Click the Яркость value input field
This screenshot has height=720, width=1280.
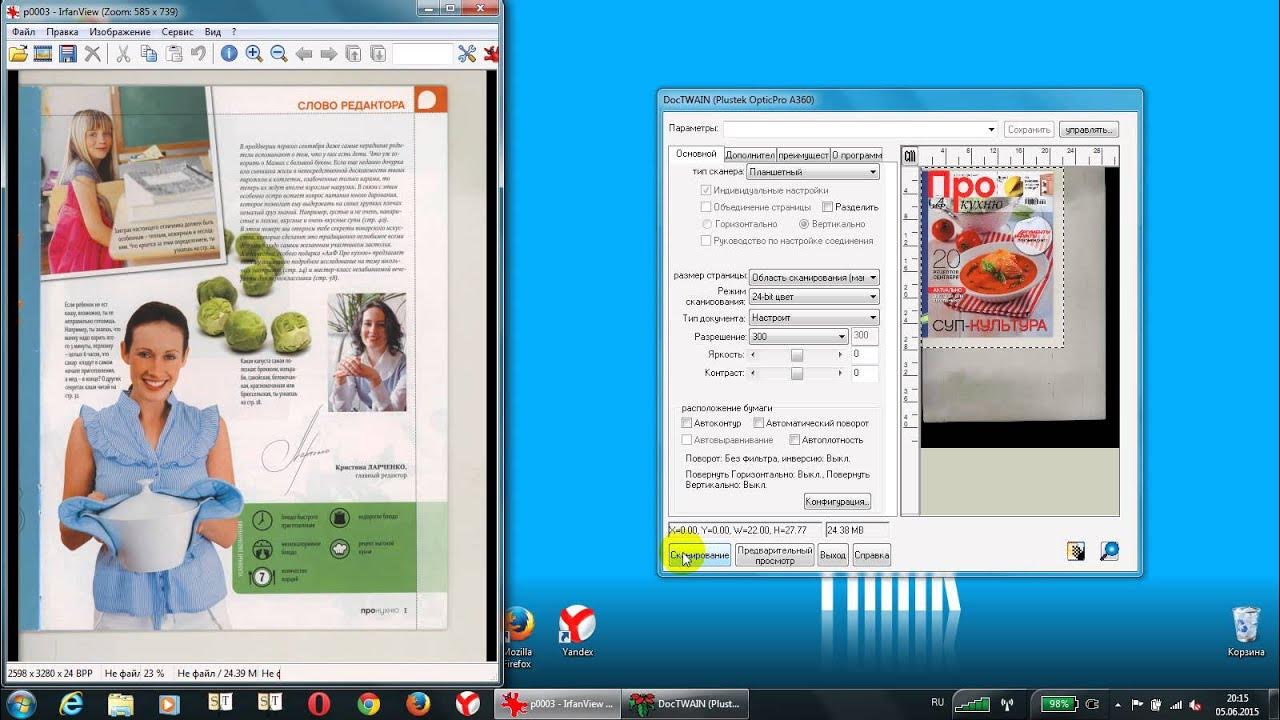tap(864, 355)
